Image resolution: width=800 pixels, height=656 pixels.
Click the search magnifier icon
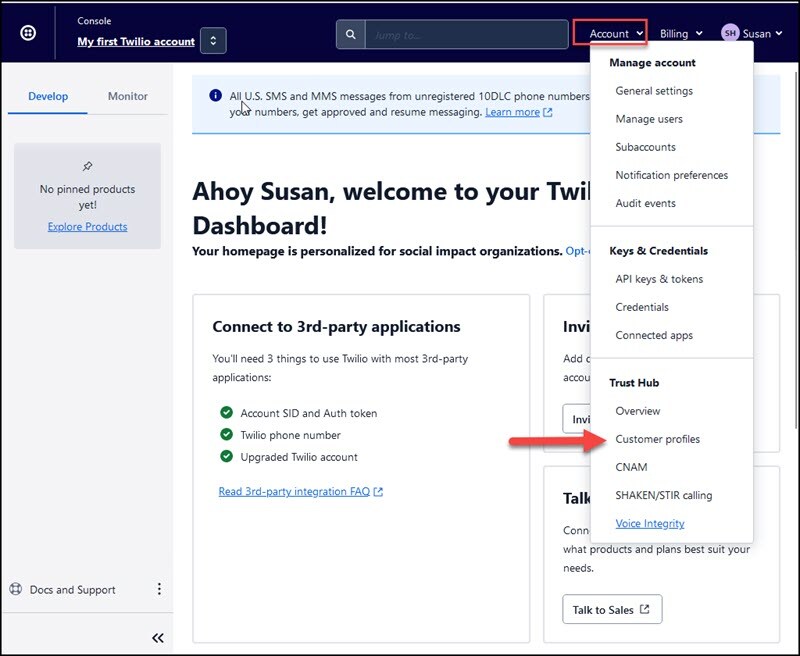tap(351, 34)
